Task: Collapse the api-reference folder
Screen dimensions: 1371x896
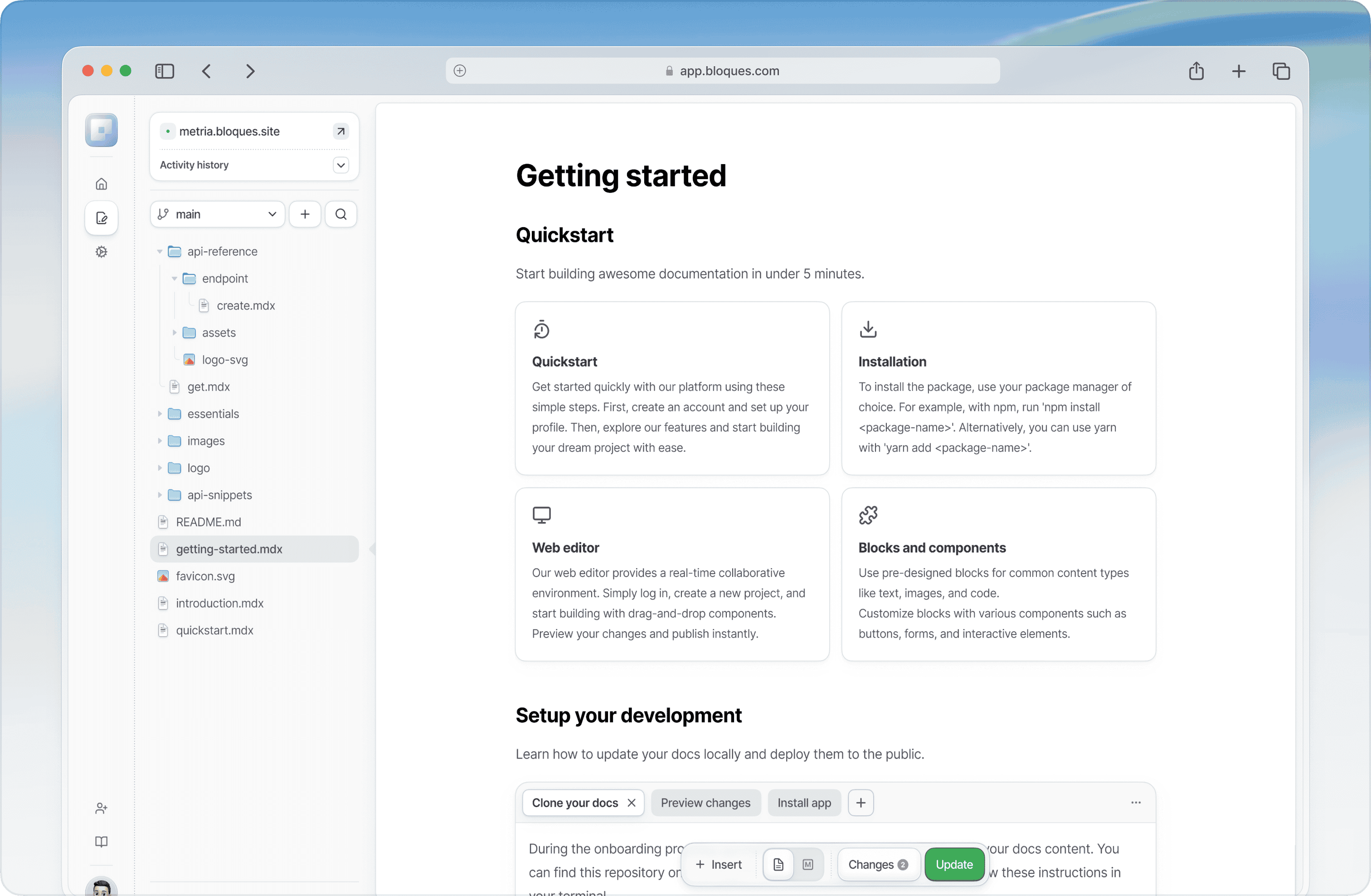Action: coord(160,251)
